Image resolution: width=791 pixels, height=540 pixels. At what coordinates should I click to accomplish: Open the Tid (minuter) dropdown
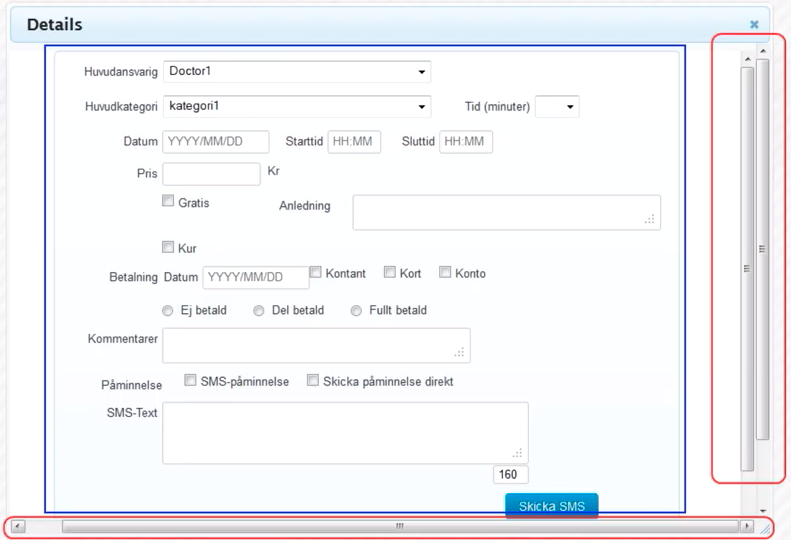[x=557, y=106]
